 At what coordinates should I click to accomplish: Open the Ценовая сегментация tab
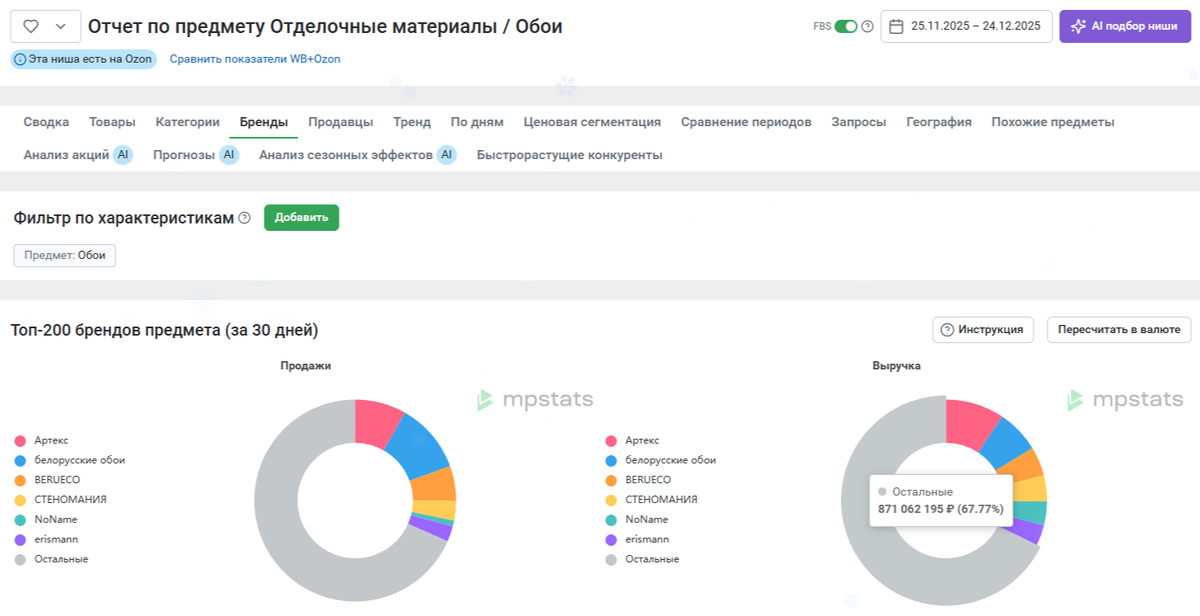coord(590,121)
